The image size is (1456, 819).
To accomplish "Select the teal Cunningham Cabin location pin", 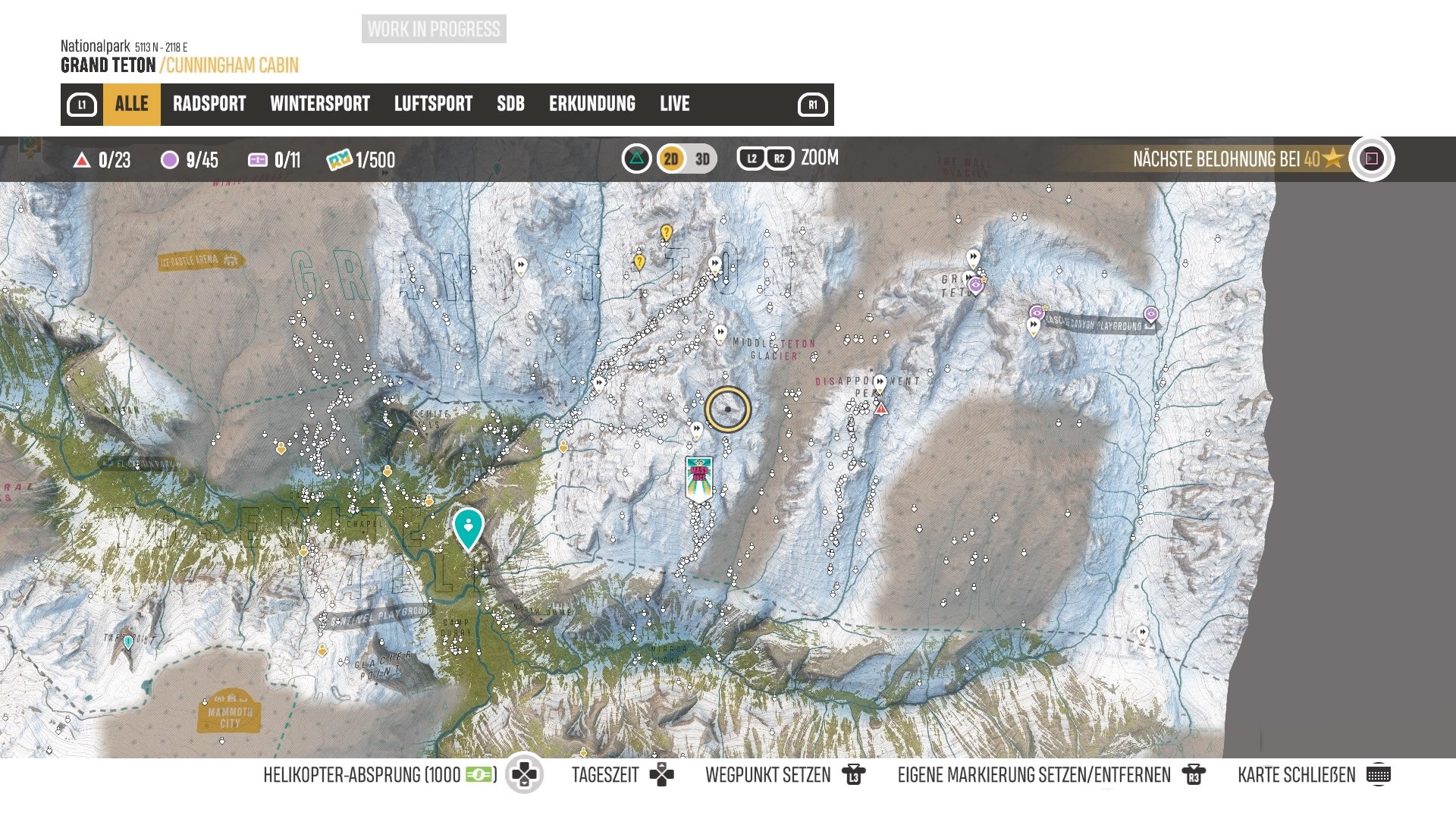I will coord(468,527).
